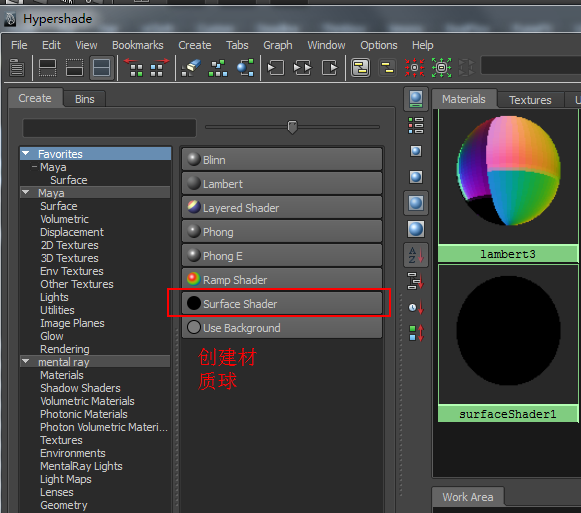Open the Help menu
581x513 pixels.
(x=422, y=45)
